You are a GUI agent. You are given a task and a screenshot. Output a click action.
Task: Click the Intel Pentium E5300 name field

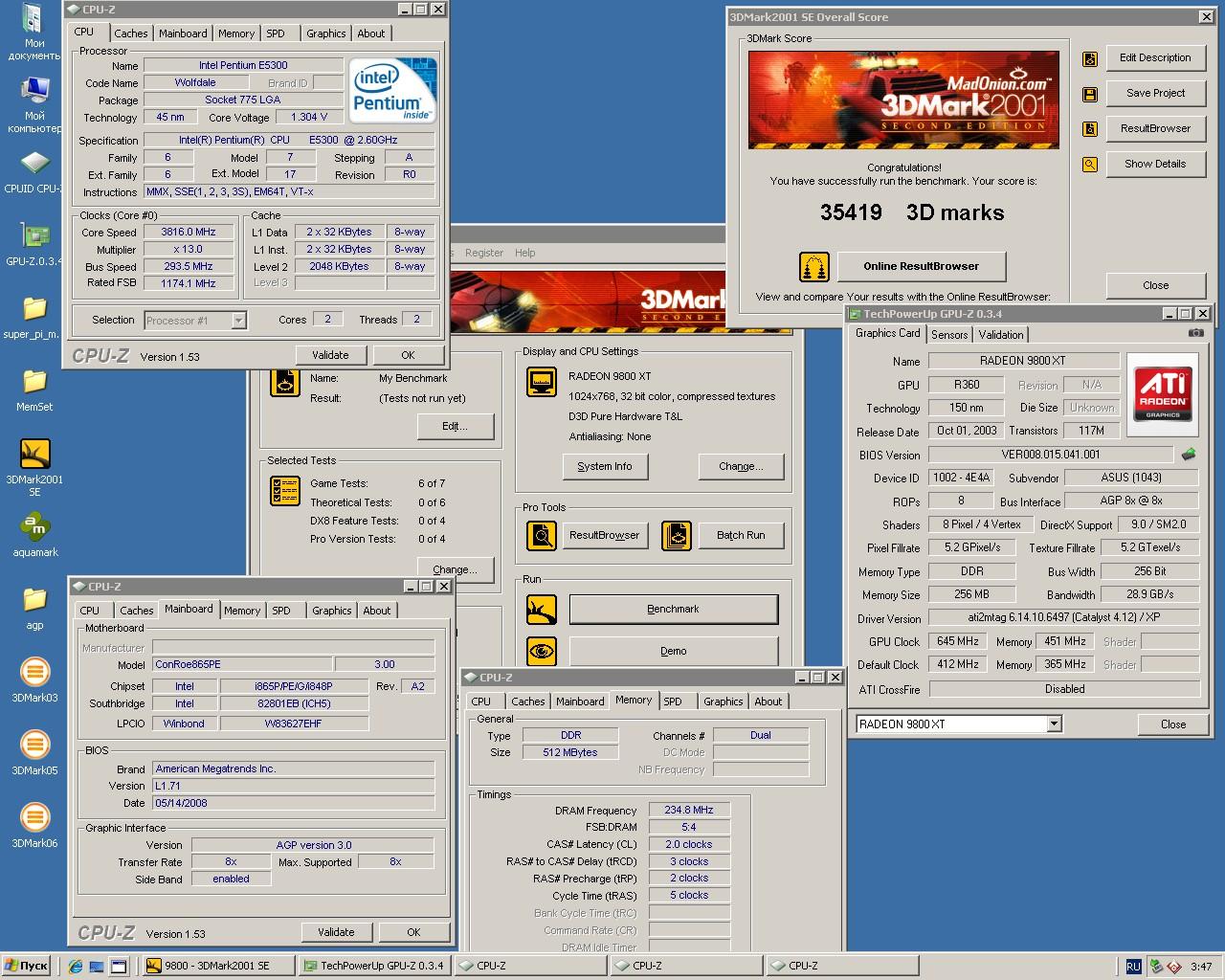(x=243, y=65)
